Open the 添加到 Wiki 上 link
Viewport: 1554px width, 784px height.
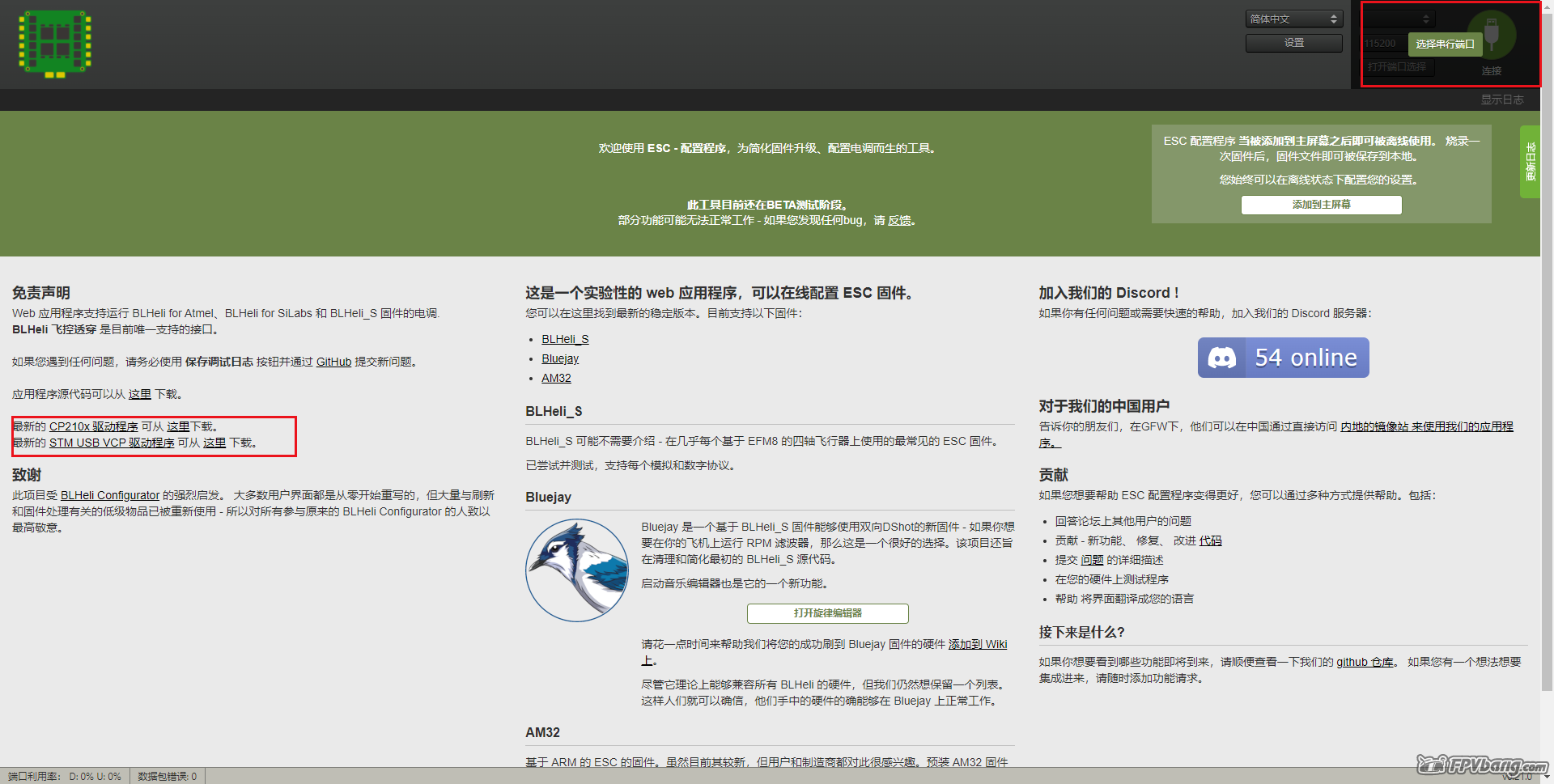pos(978,644)
